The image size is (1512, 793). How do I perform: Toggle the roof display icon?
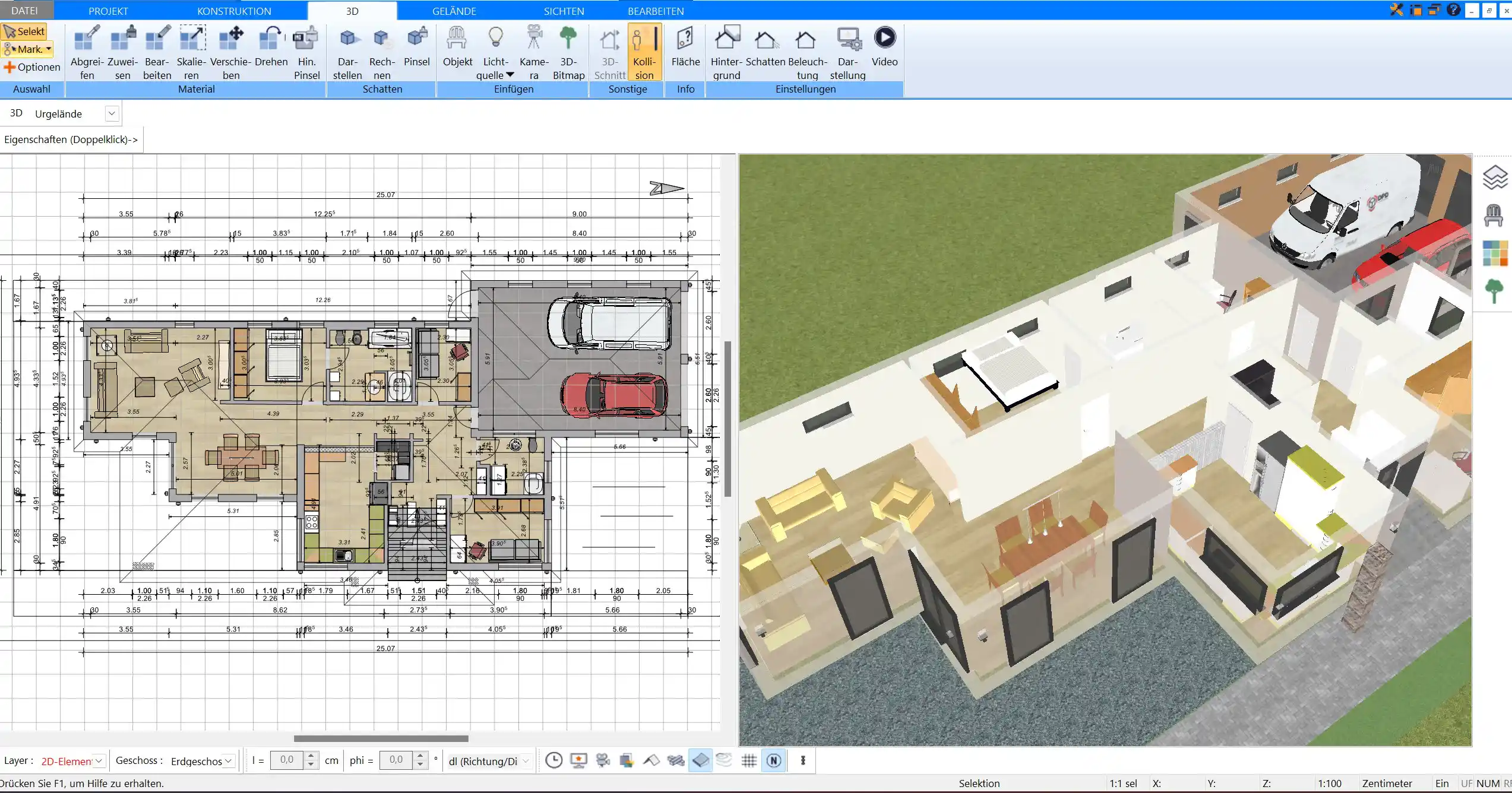pos(651,760)
